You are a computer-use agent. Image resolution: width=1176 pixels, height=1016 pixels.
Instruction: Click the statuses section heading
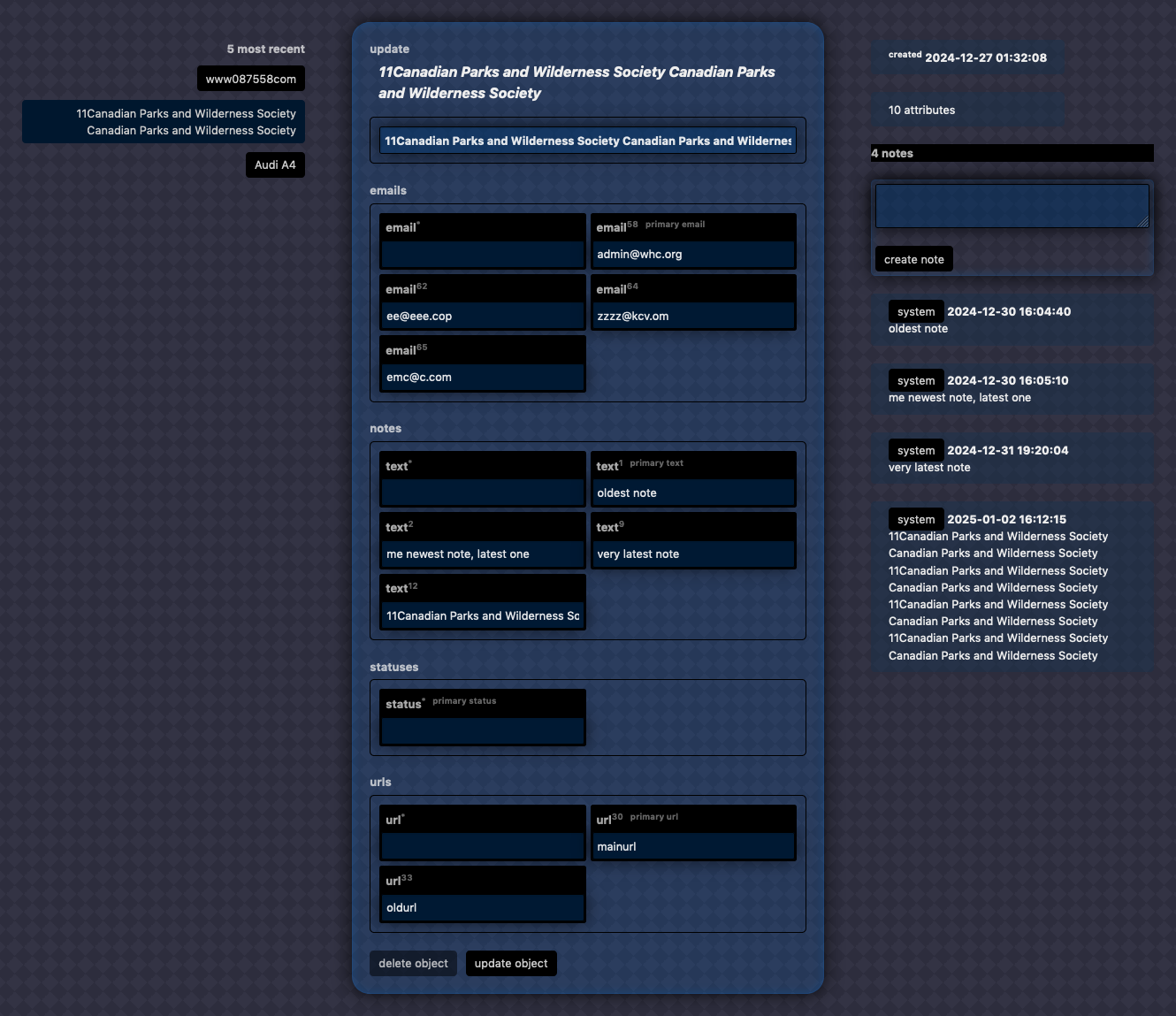click(x=394, y=667)
